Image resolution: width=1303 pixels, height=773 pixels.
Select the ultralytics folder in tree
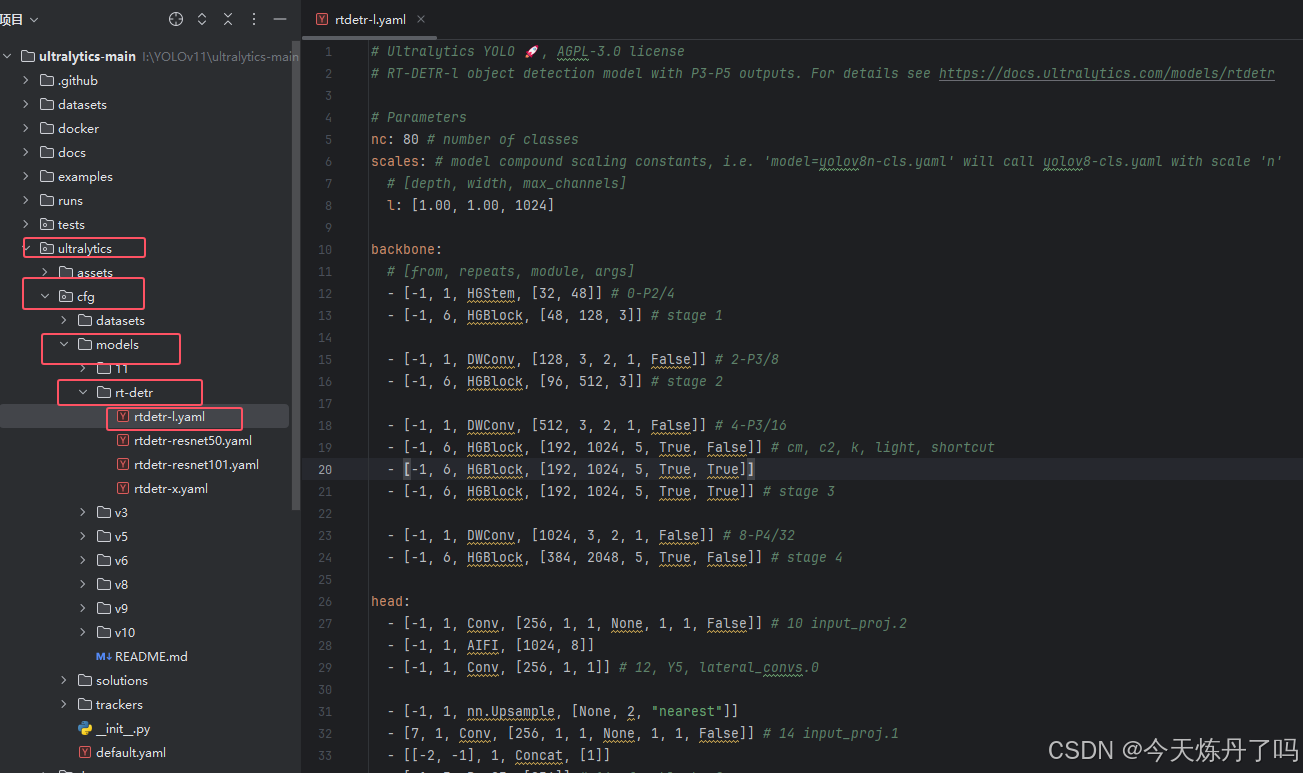pos(85,248)
